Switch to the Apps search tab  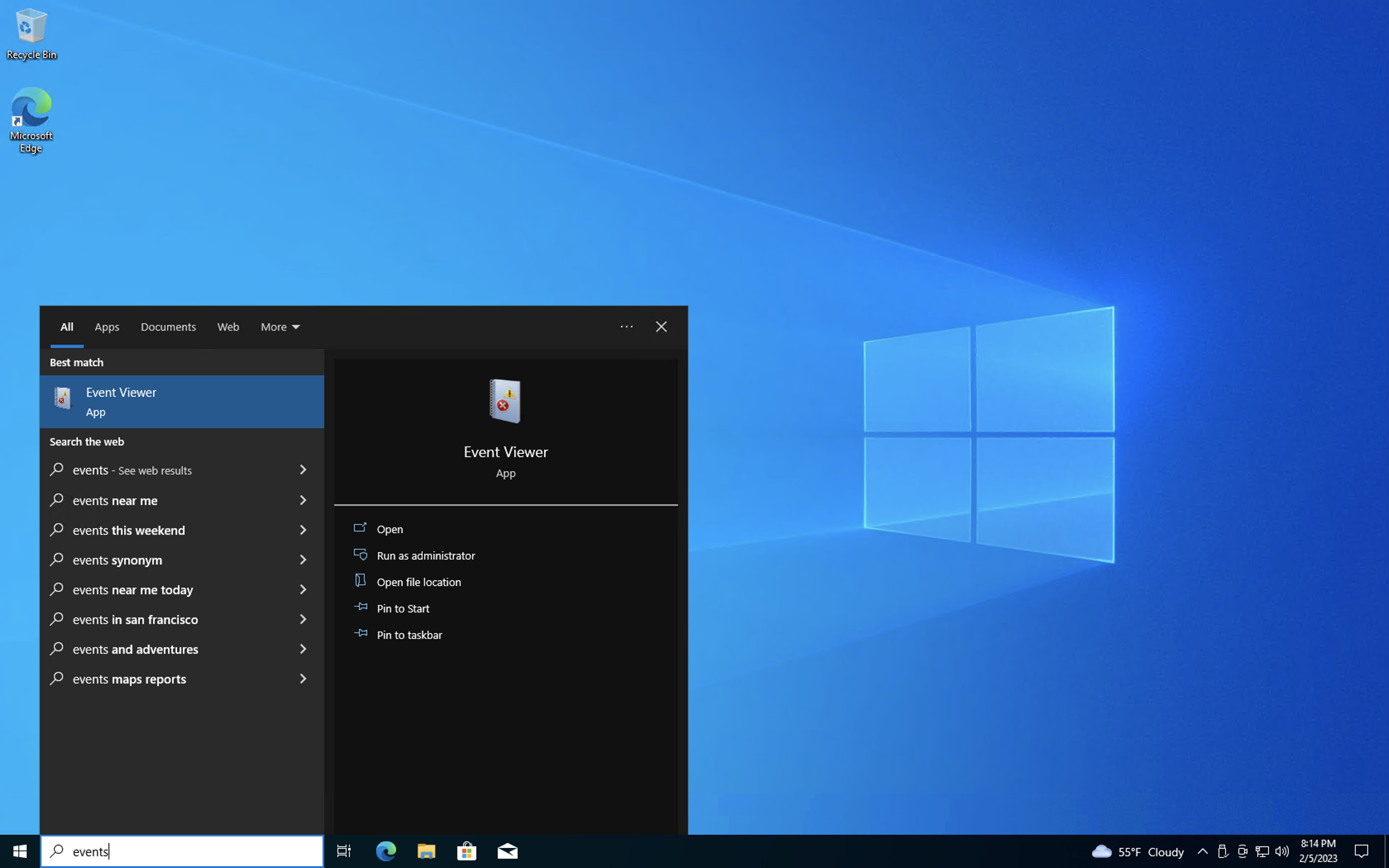pyautogui.click(x=107, y=327)
